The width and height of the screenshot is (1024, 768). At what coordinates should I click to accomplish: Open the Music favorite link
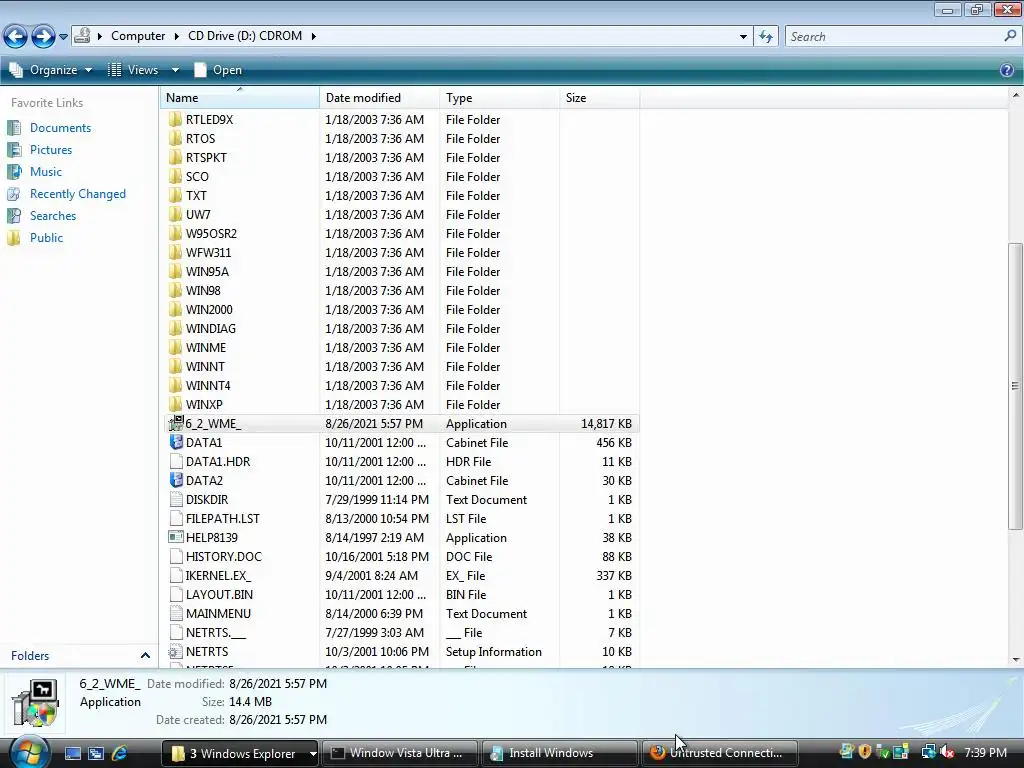click(46, 172)
